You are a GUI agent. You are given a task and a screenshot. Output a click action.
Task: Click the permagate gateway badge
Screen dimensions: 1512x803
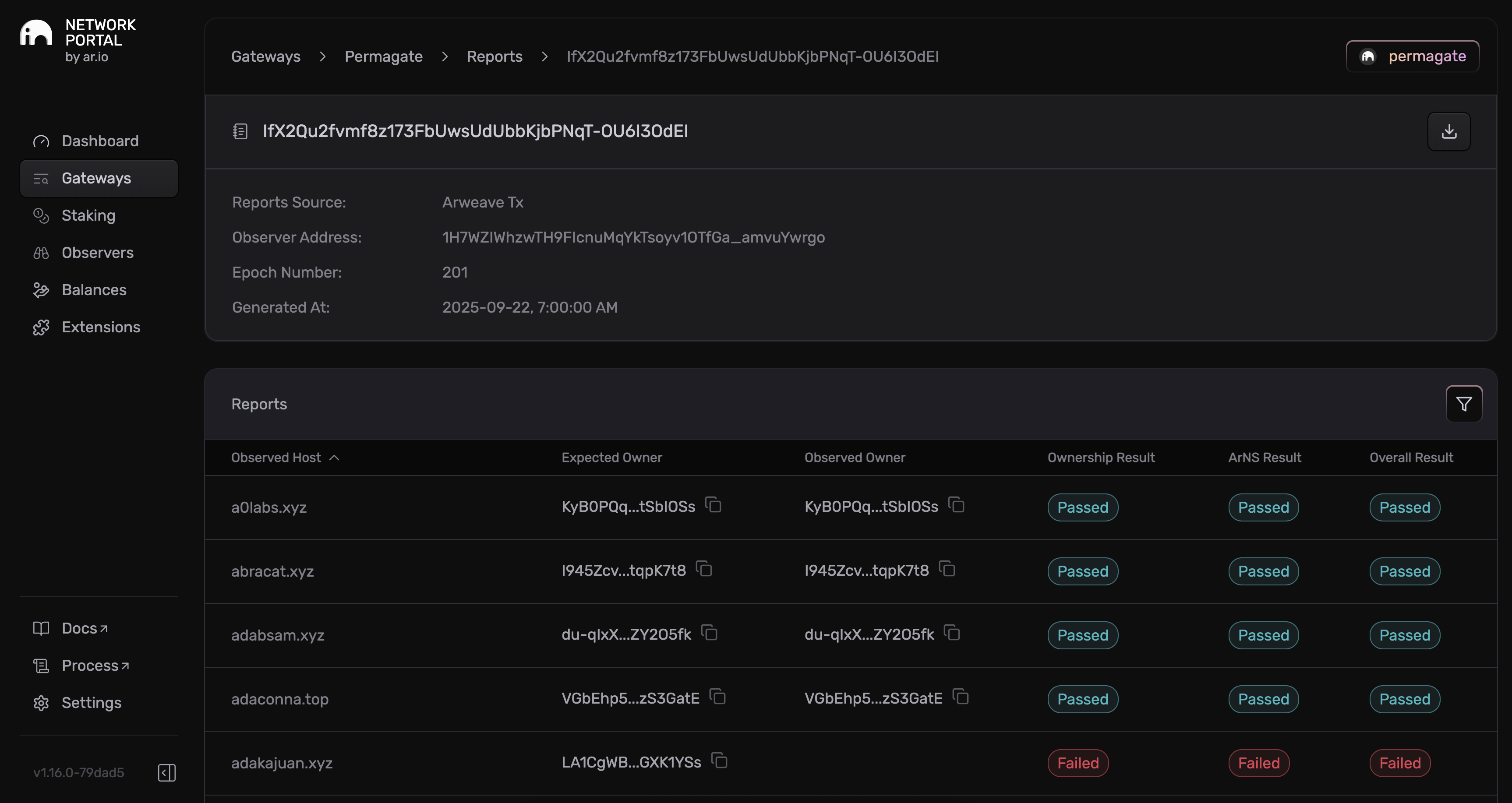(1412, 56)
